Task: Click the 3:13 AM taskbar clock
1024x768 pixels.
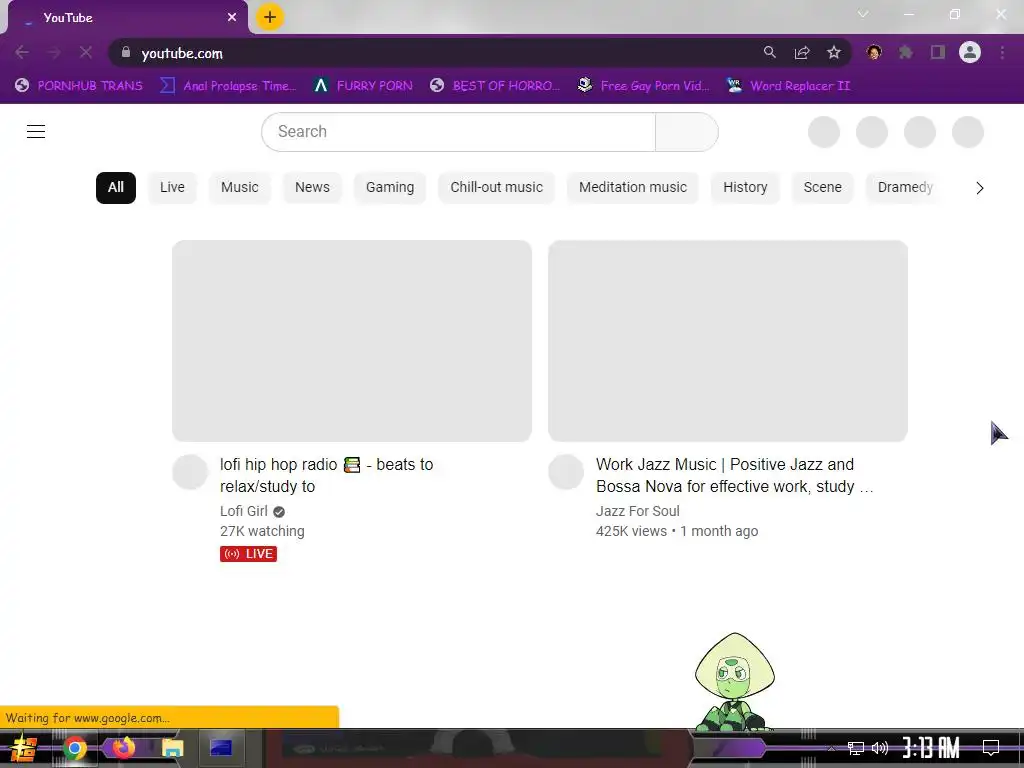Action: pyautogui.click(x=931, y=748)
